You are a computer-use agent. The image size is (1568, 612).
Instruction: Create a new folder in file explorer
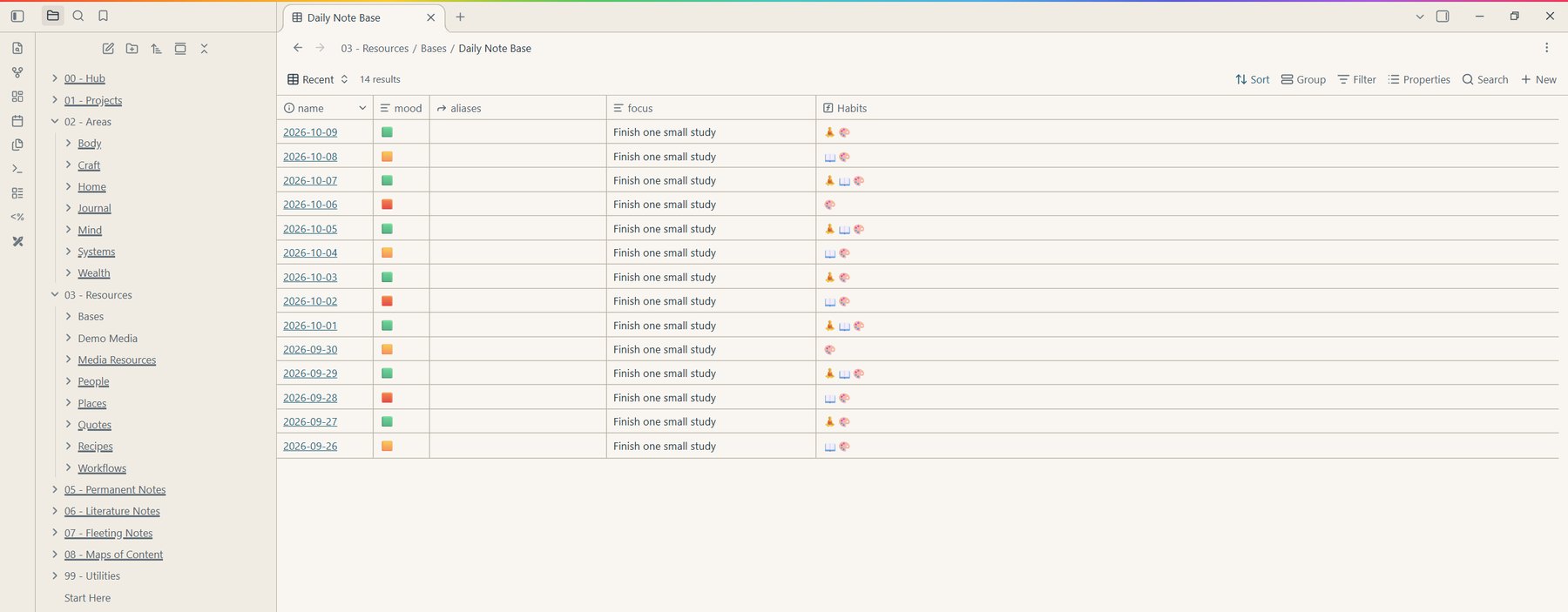tap(132, 49)
